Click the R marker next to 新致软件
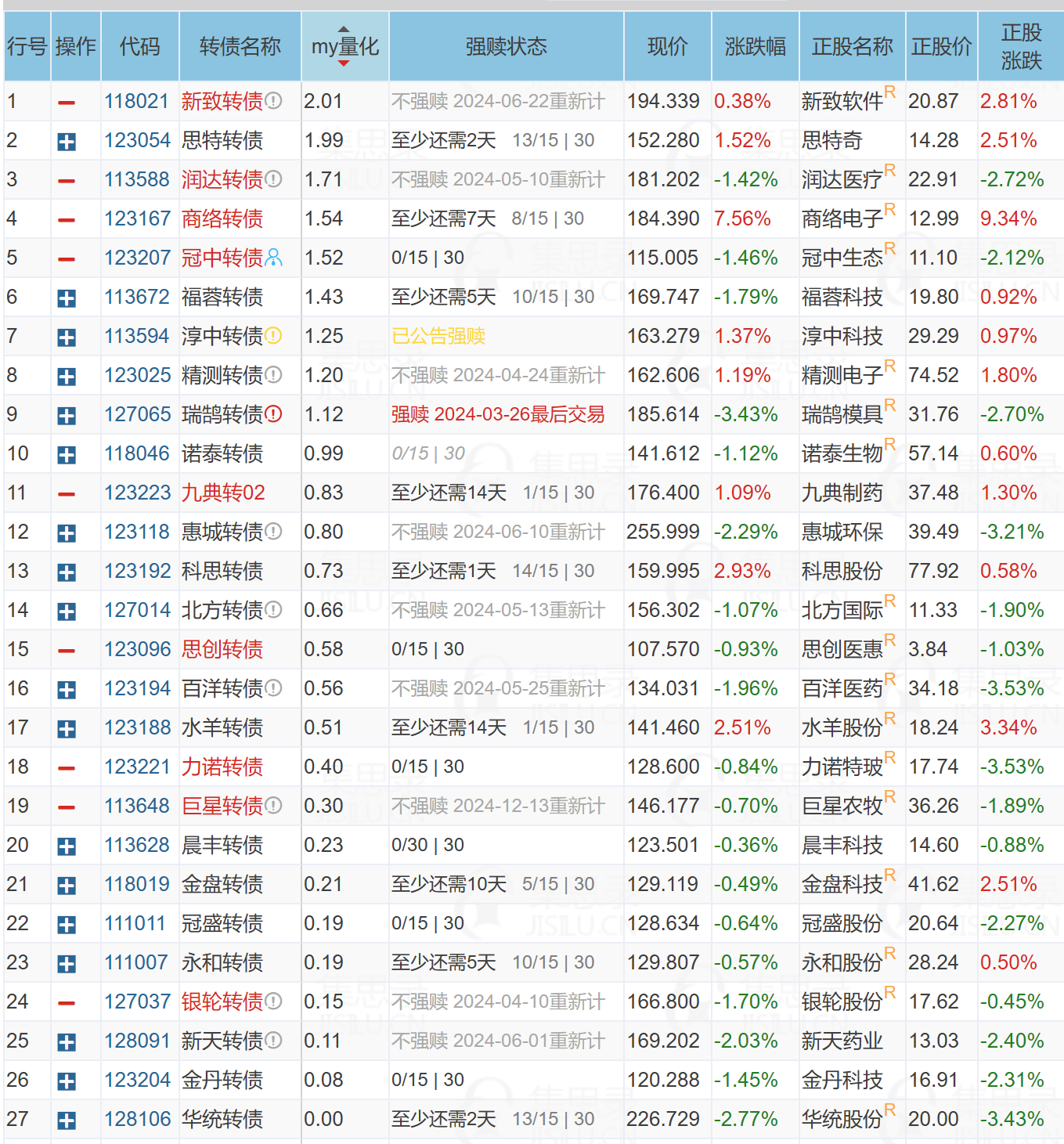Screen dimensions: 1064x1144 click(889, 92)
